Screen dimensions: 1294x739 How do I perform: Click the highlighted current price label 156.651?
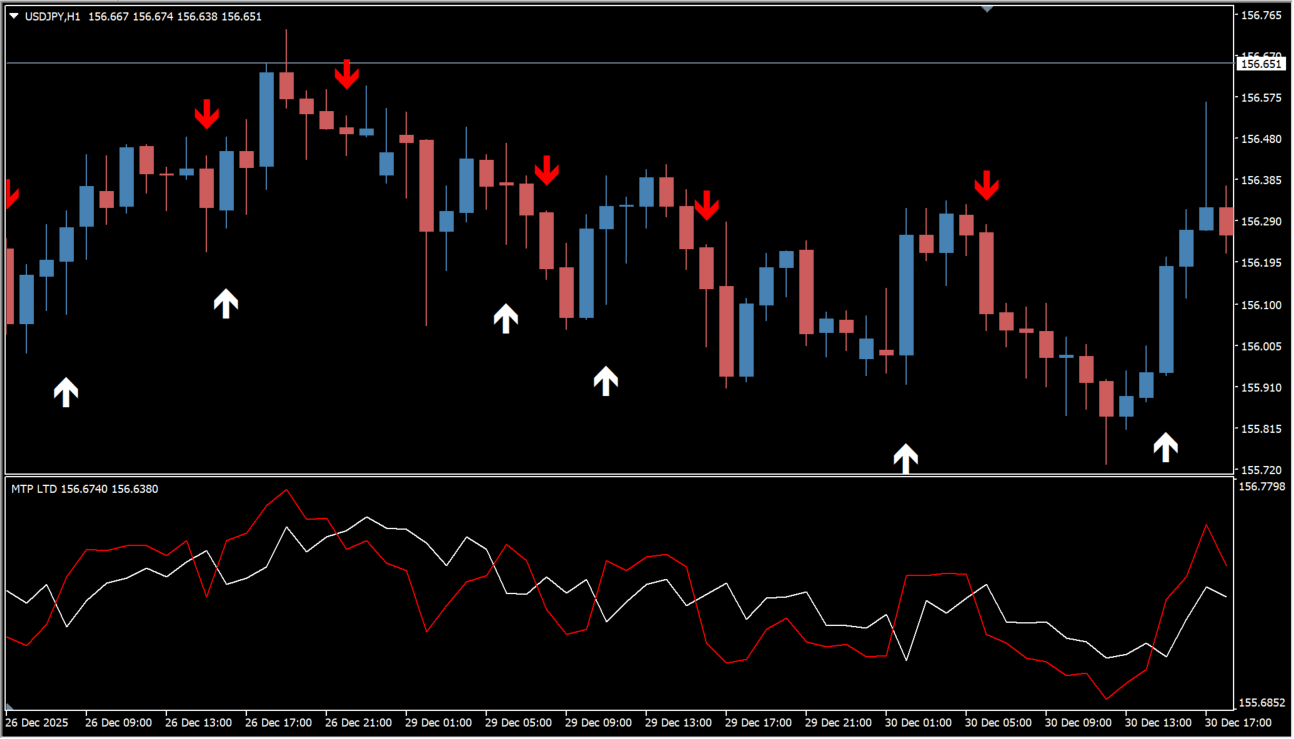point(1260,64)
